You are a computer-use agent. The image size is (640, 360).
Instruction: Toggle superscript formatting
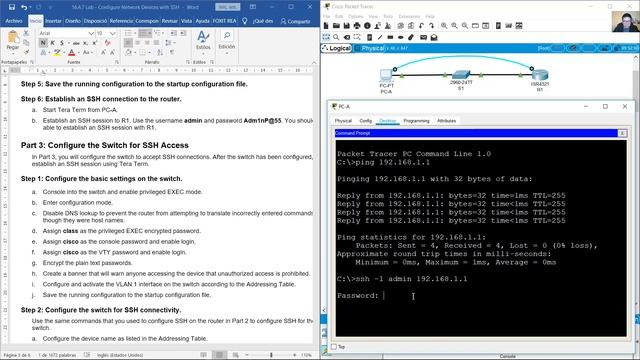click(x=95, y=43)
